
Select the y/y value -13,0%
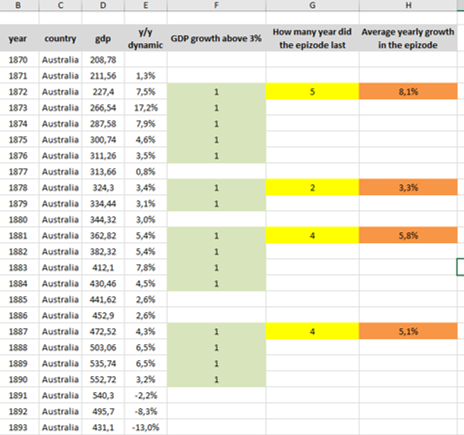click(x=146, y=427)
